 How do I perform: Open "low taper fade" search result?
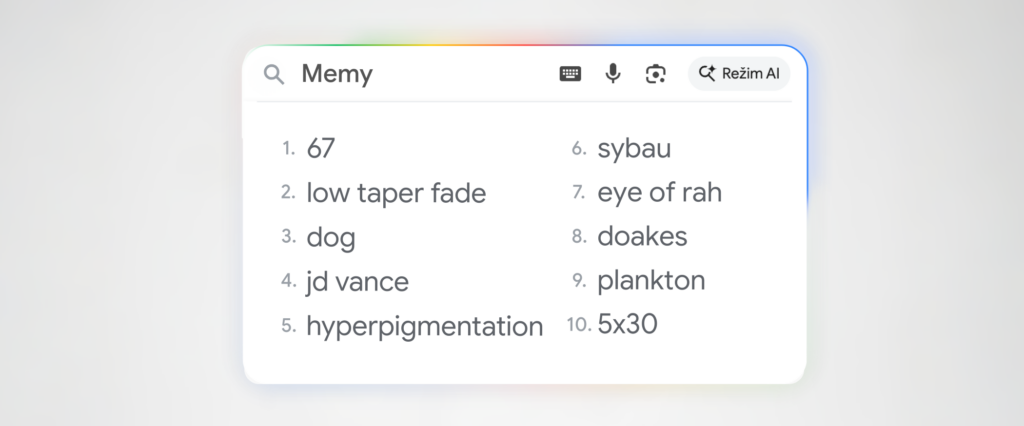coord(396,193)
